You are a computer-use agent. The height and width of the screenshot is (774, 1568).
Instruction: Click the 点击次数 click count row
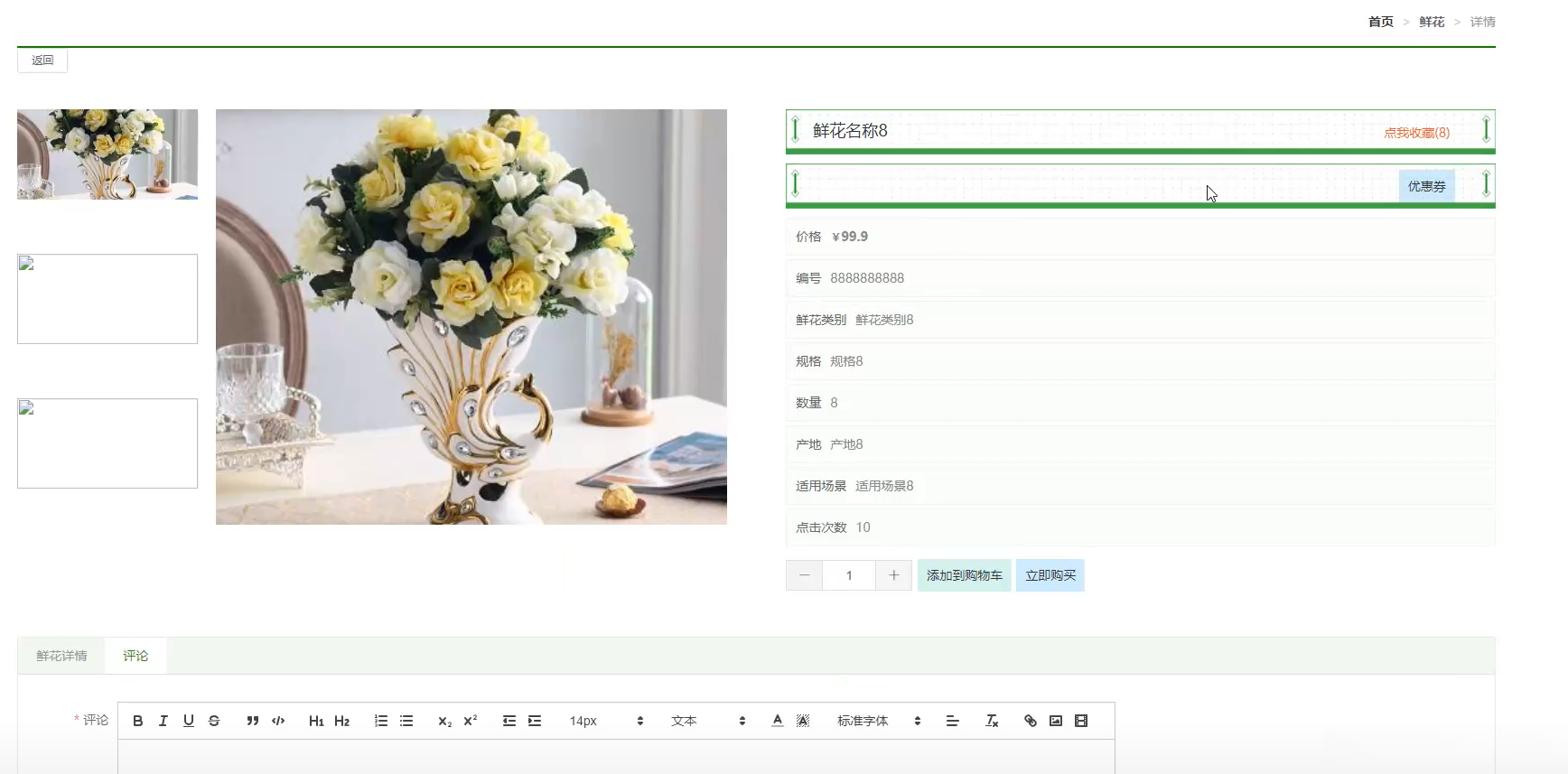1140,527
